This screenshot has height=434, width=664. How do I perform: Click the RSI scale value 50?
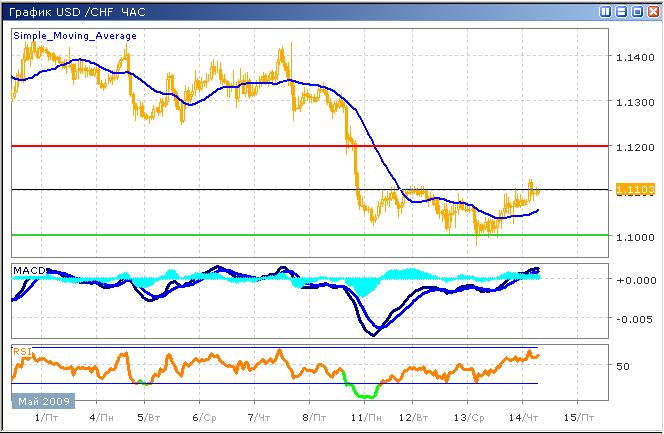click(x=622, y=366)
